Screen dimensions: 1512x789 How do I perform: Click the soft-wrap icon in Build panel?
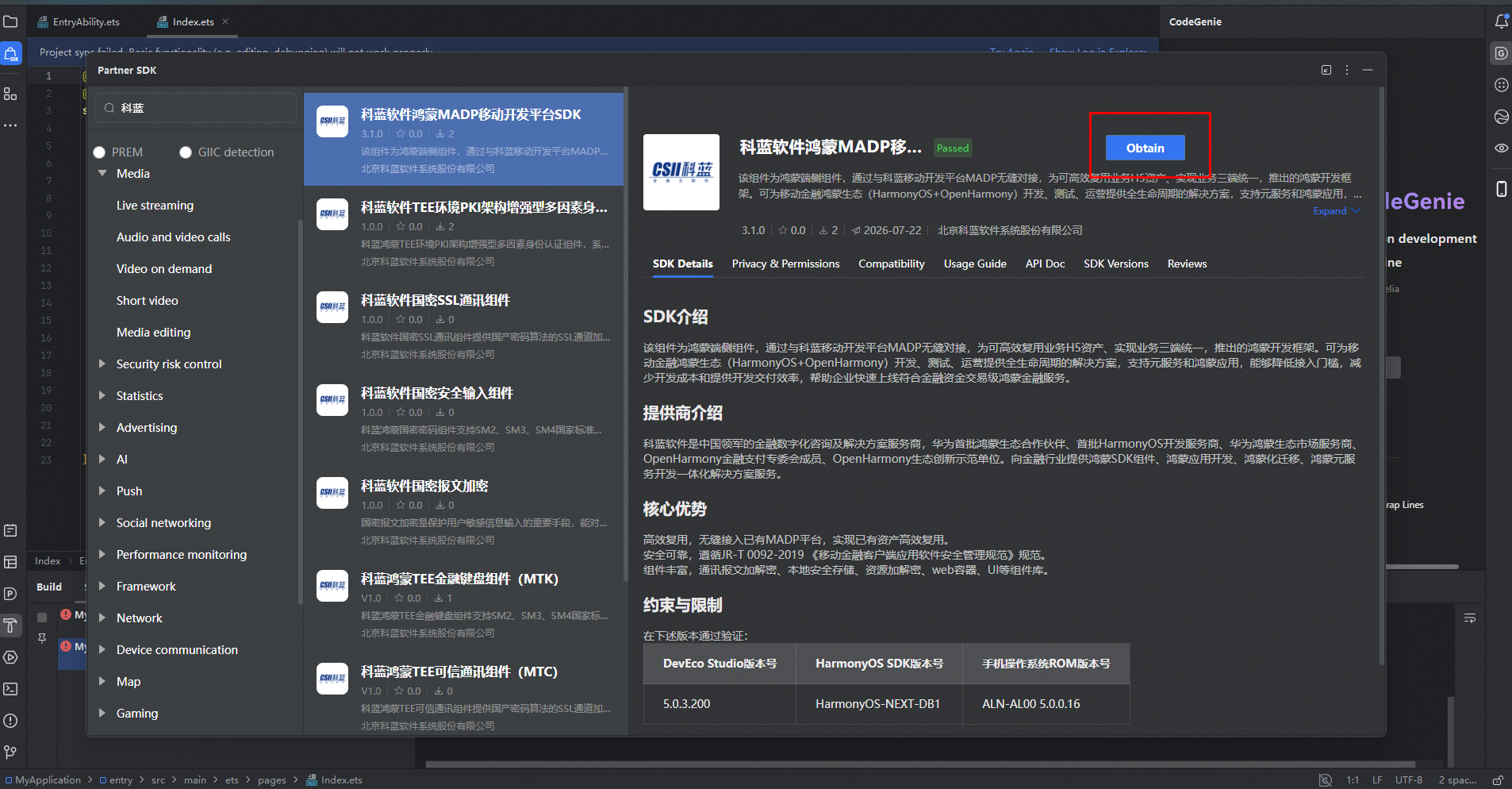tap(1470, 618)
